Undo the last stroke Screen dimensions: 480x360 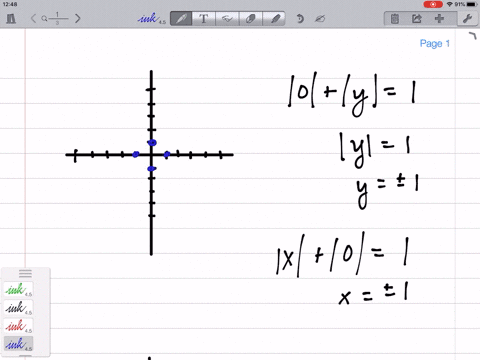300,18
